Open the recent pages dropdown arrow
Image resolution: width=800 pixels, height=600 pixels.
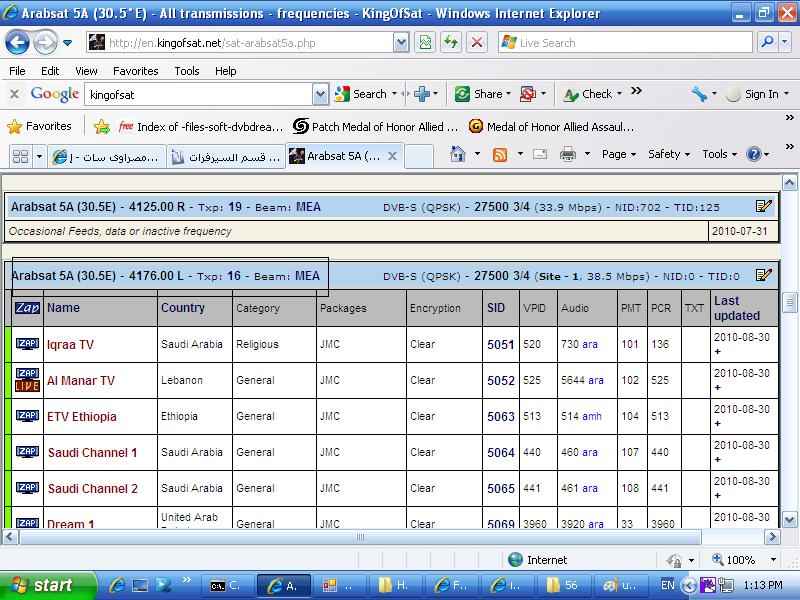click(67, 43)
